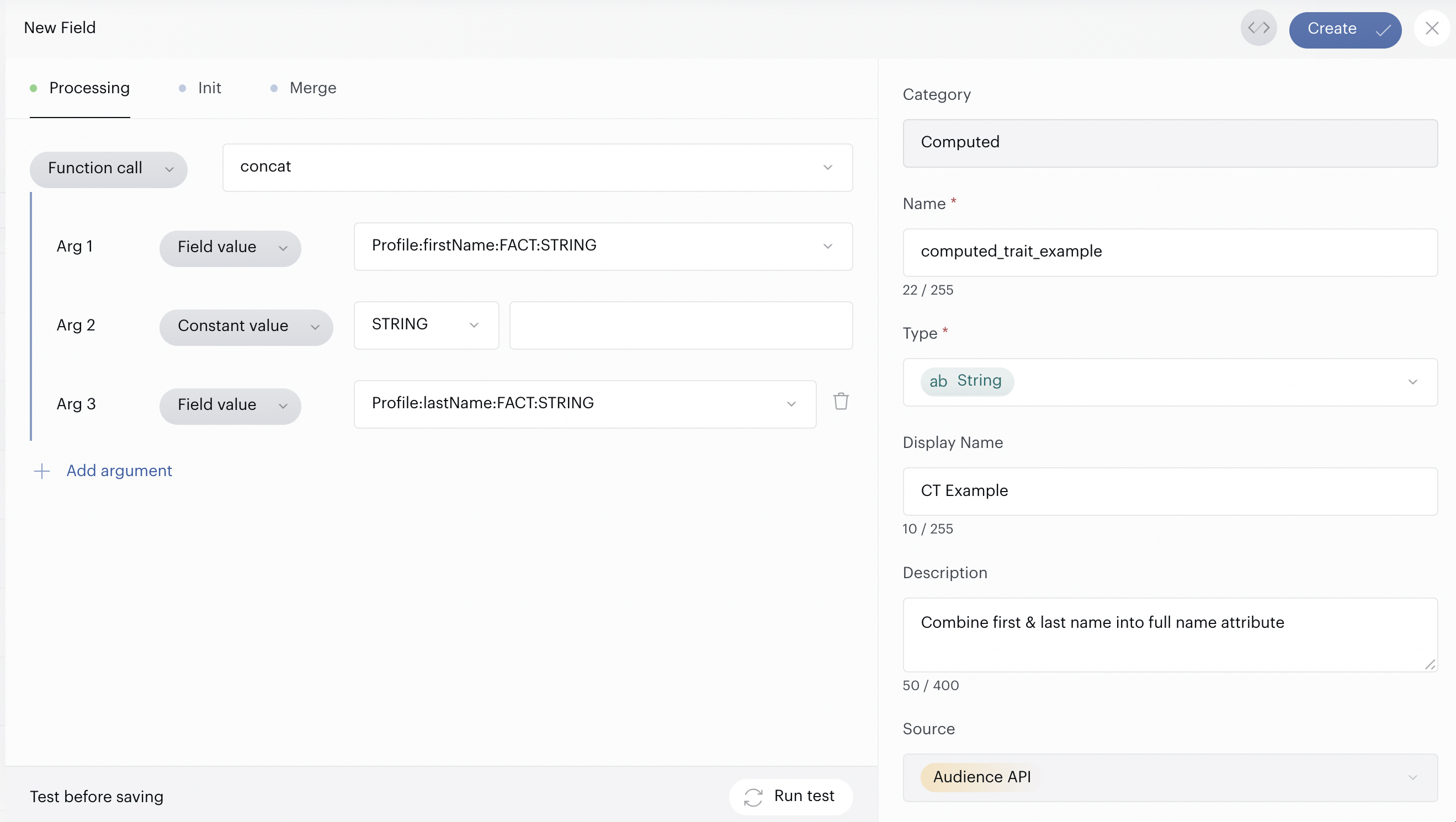Switch to the Init tab
Screen dimensions: 1456x822
[200, 88]
